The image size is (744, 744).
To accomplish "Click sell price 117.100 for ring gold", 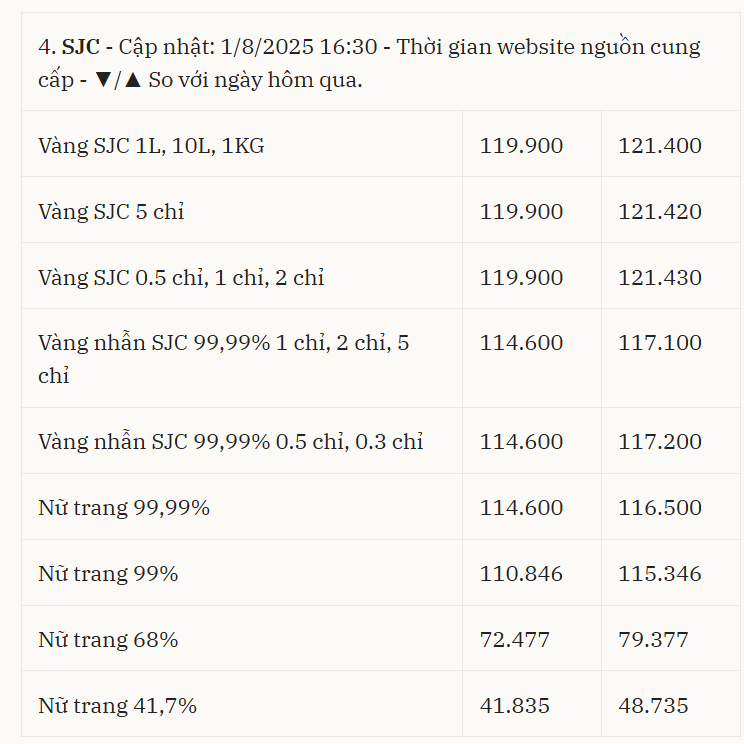I will pyautogui.click(x=660, y=342).
